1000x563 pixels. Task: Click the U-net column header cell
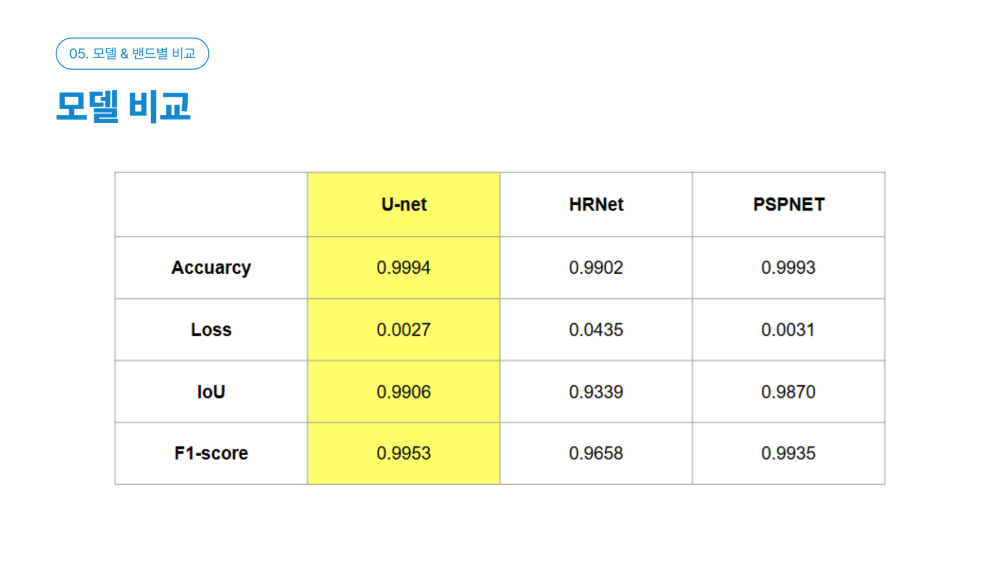click(404, 205)
